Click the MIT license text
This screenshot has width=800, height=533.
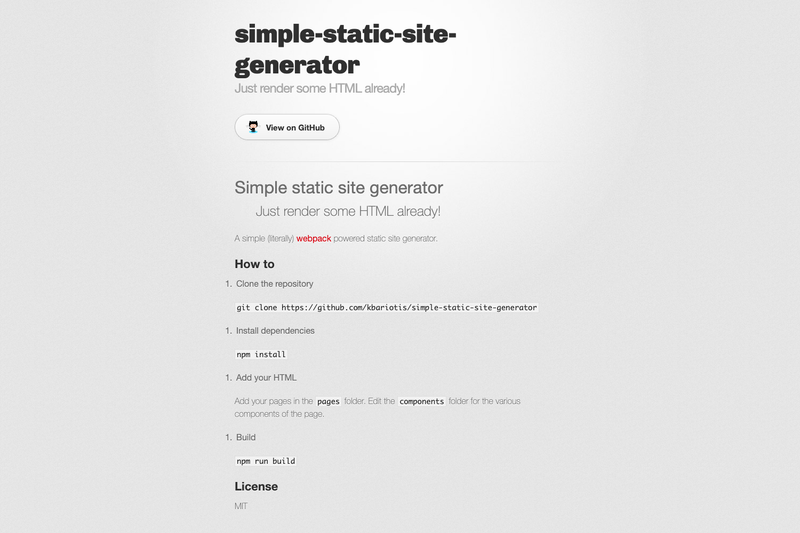[x=241, y=506]
